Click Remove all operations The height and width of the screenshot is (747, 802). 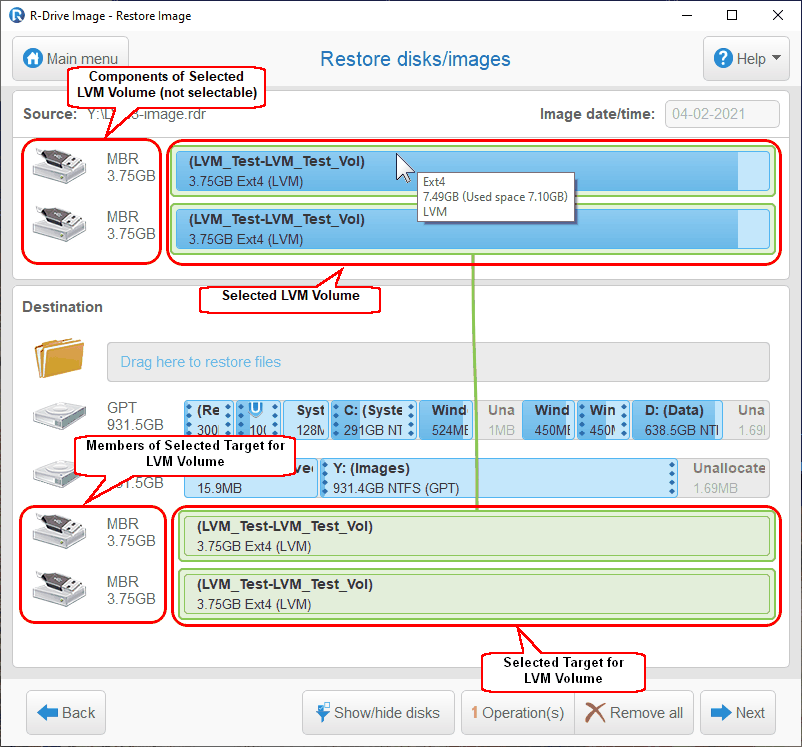point(634,712)
